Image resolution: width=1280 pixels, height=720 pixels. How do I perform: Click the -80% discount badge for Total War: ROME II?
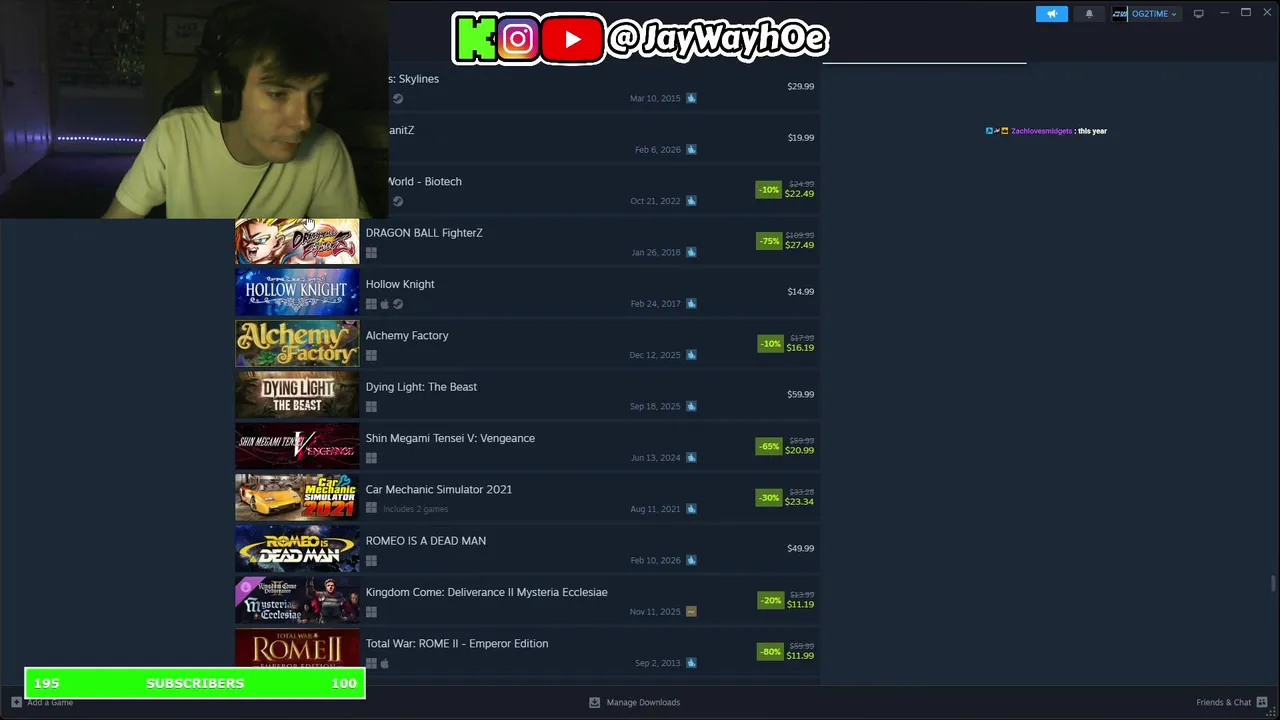tap(769, 652)
